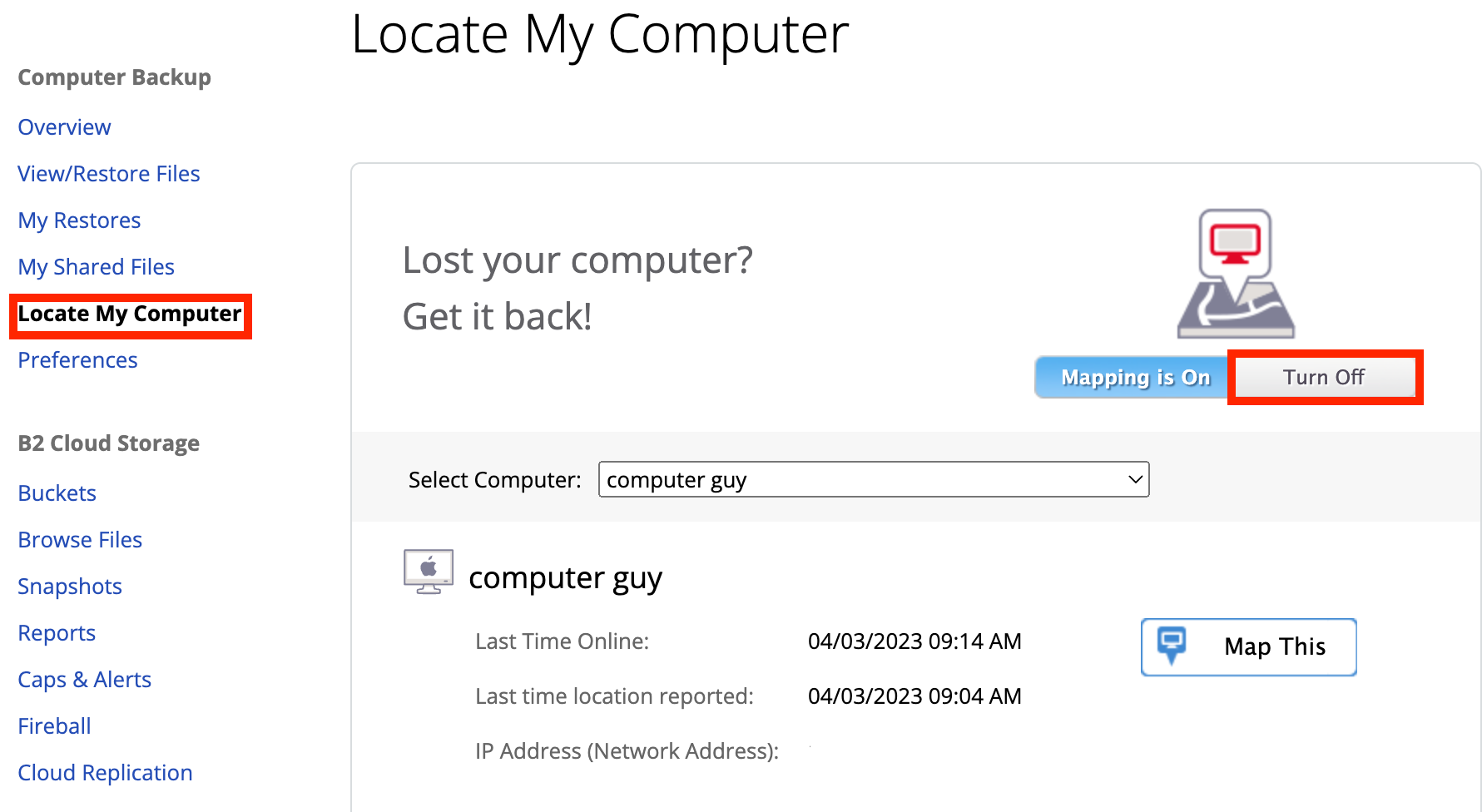Click the Mac computer icon beside computer guy
The width and height of the screenshot is (1482, 812).
pos(429,572)
